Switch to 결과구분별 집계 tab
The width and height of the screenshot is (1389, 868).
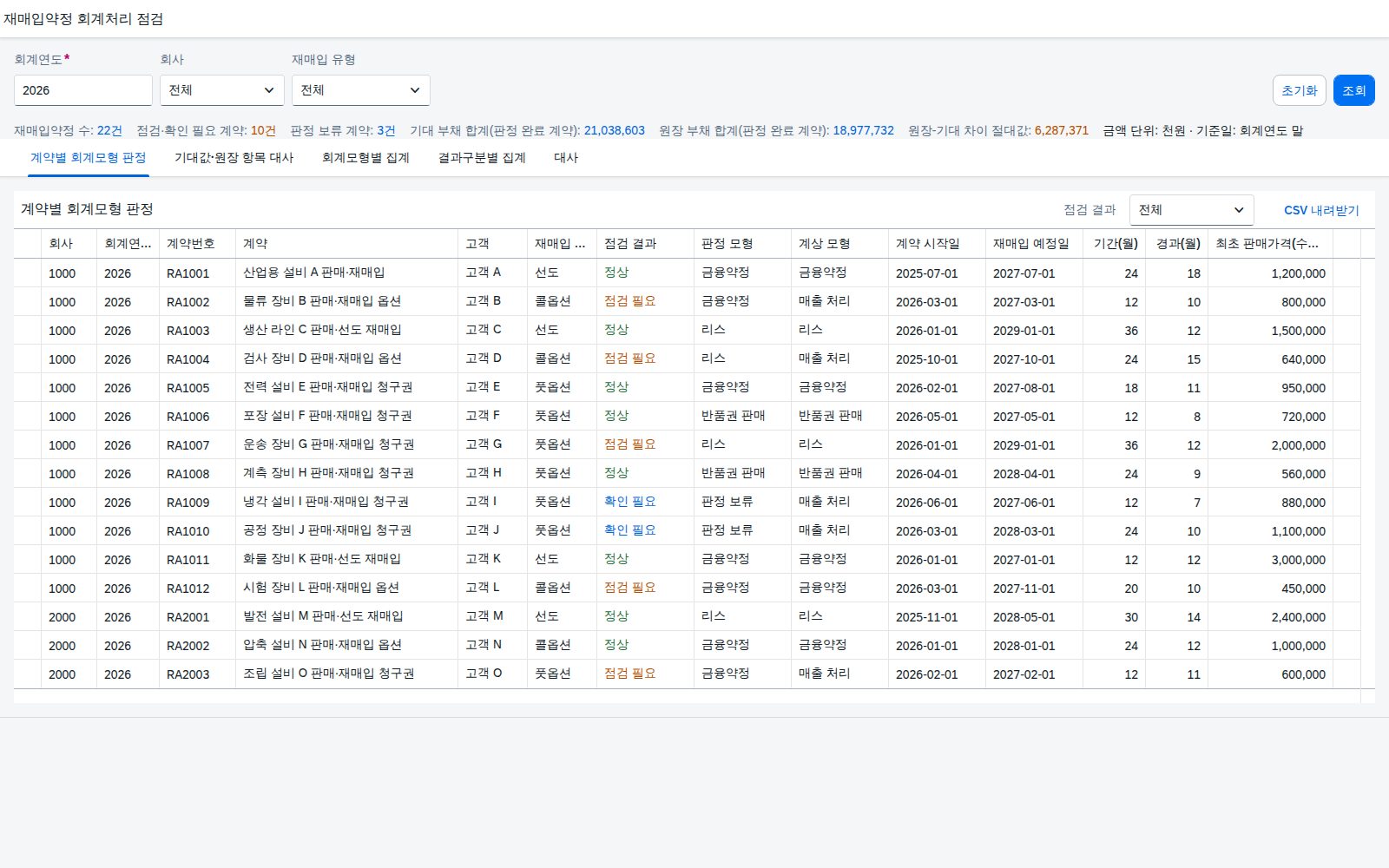point(482,158)
